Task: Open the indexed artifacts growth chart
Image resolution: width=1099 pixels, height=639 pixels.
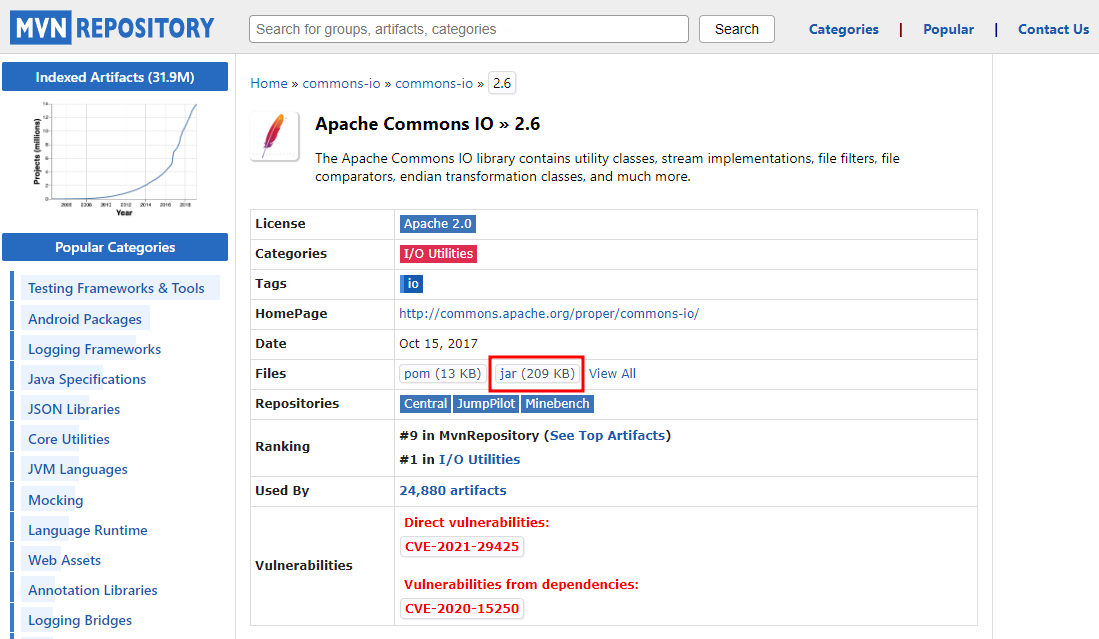Action: (116, 159)
